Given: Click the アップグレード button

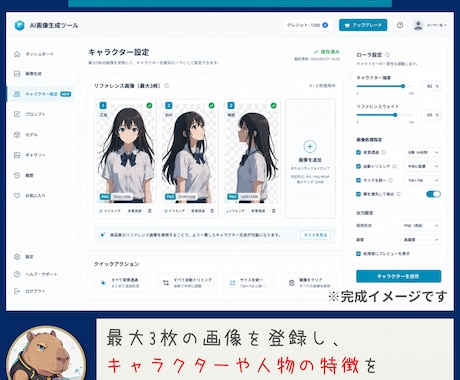Looking at the screenshot, I should pos(363,25).
